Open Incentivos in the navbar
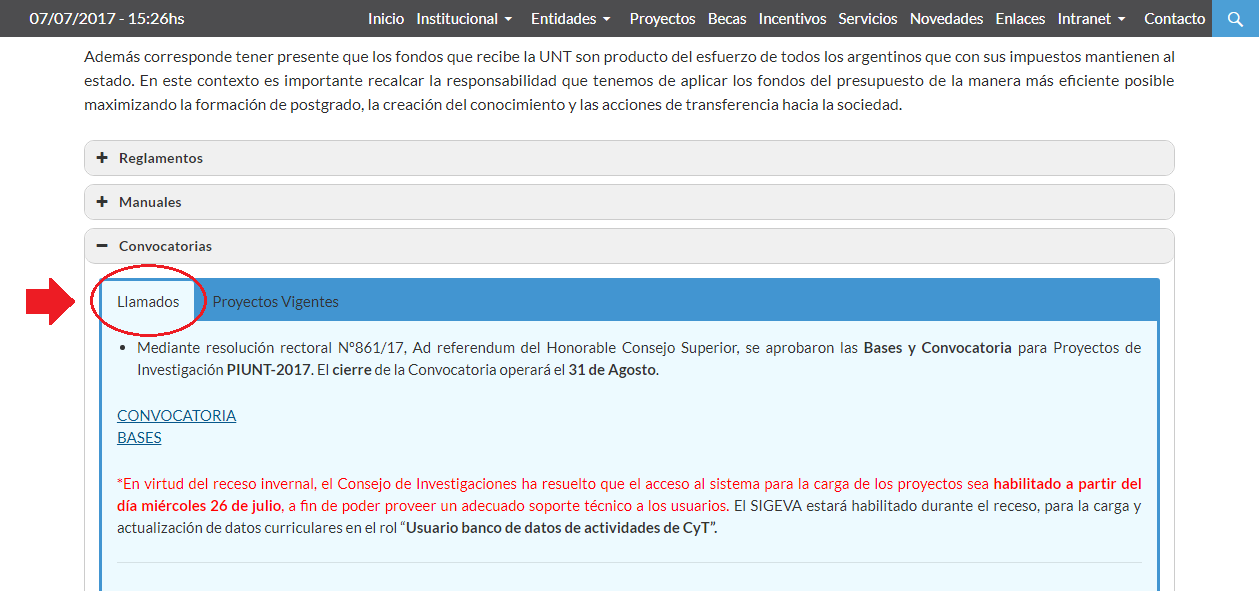This screenshot has height=591, width=1259. click(792, 19)
